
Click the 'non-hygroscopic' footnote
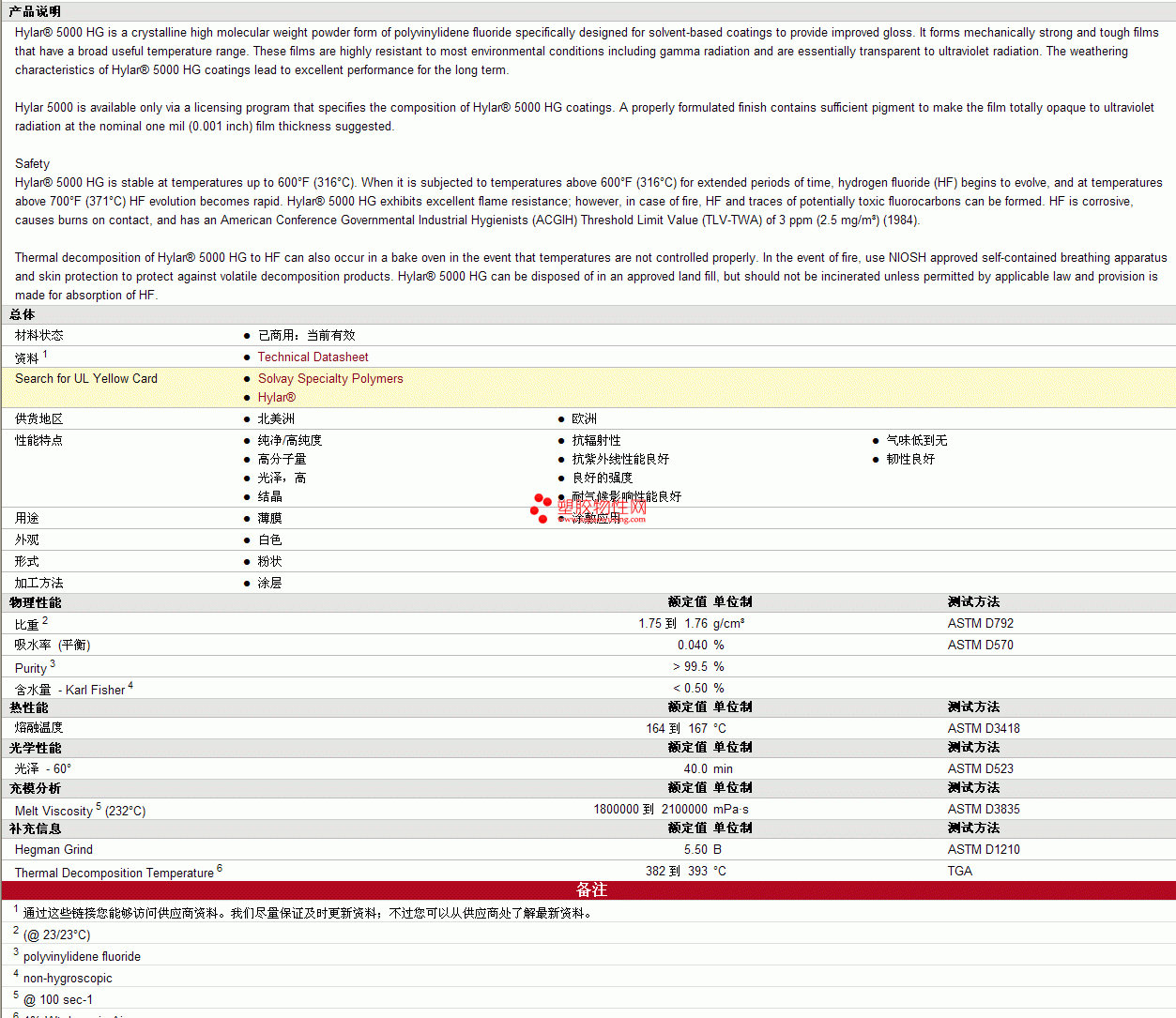(68, 978)
